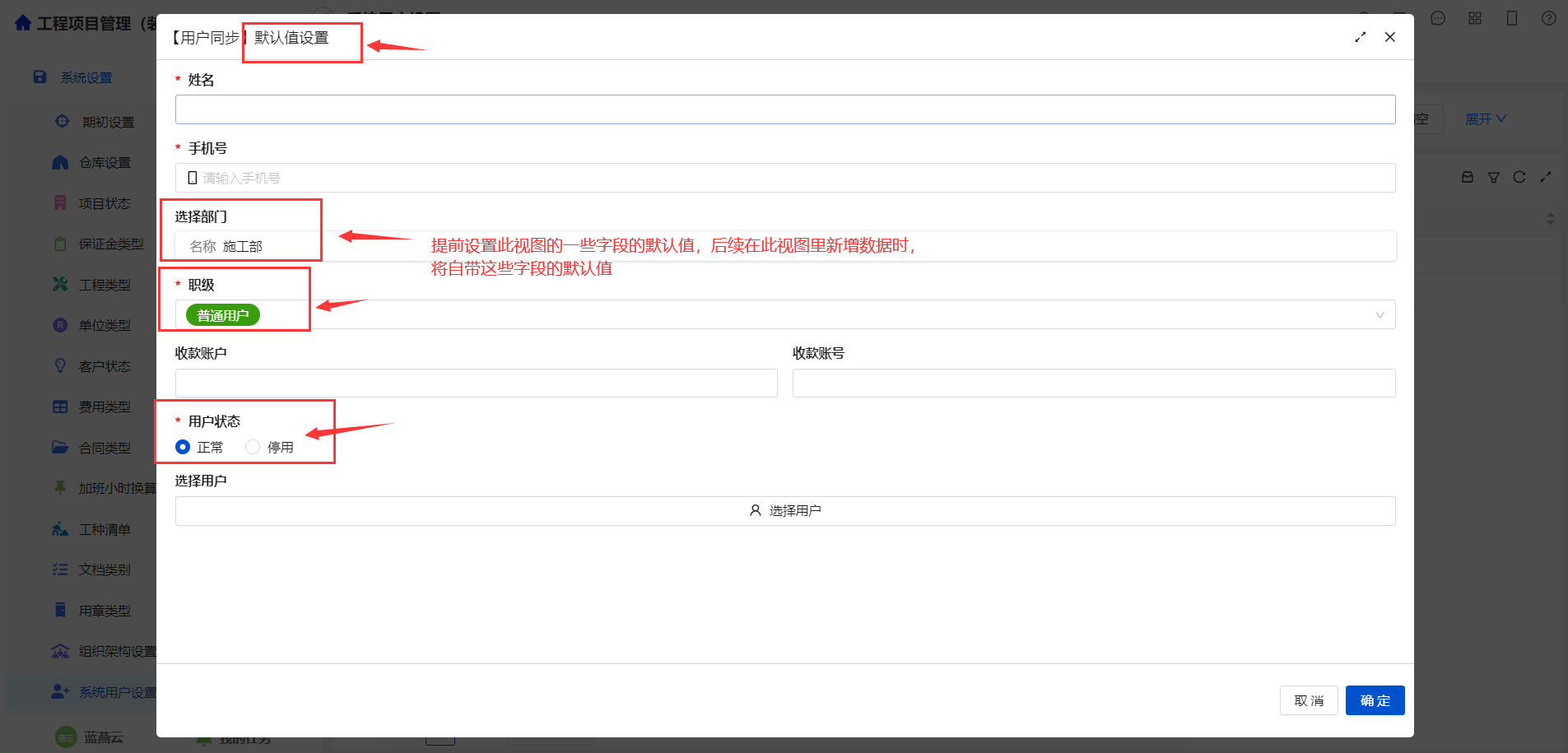Click the fullscreen icon in table toolbar
The image size is (1568, 753).
1546,177
